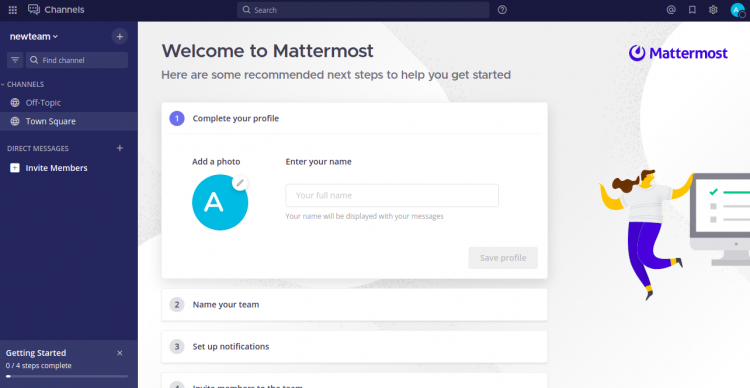Collapse the CHANNELS category

tap(22, 84)
